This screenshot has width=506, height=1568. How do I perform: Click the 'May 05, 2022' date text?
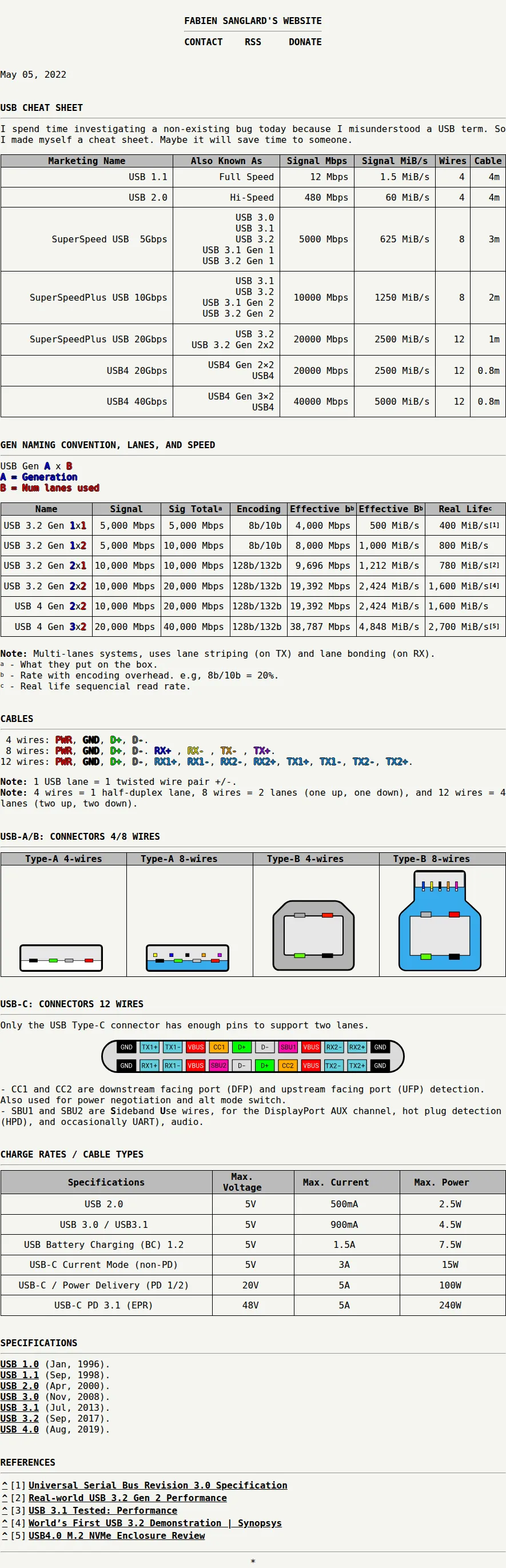point(34,74)
